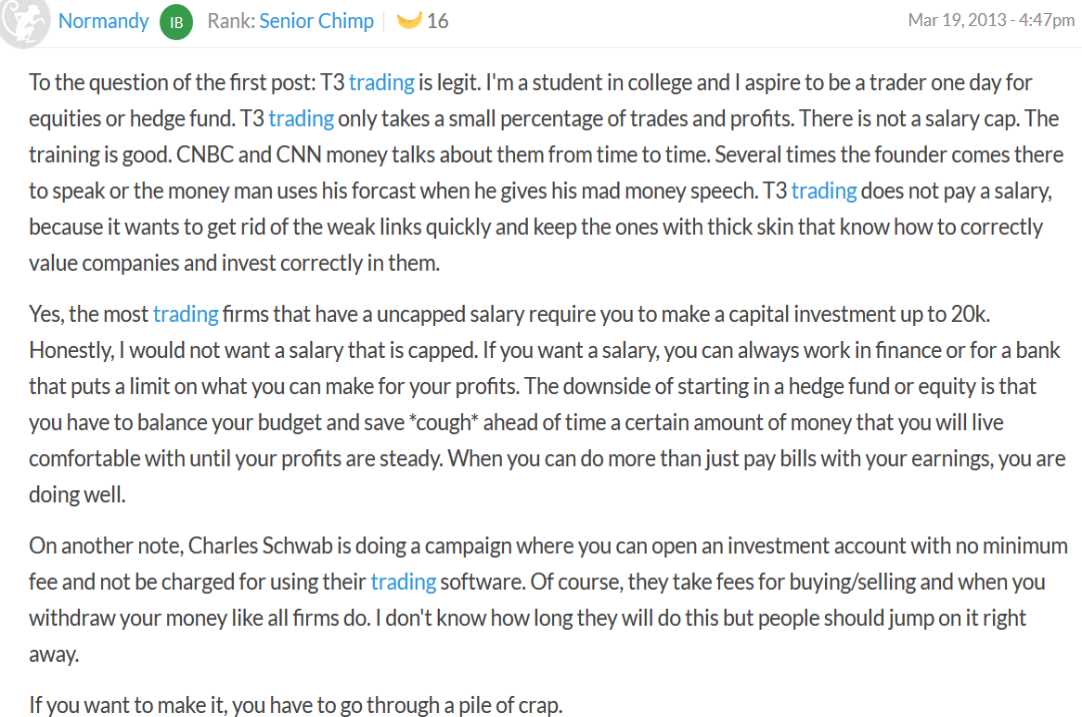Viewport: 1082px width, 717px height.
Task: Open the trading link before 'is legit'
Action: (381, 83)
